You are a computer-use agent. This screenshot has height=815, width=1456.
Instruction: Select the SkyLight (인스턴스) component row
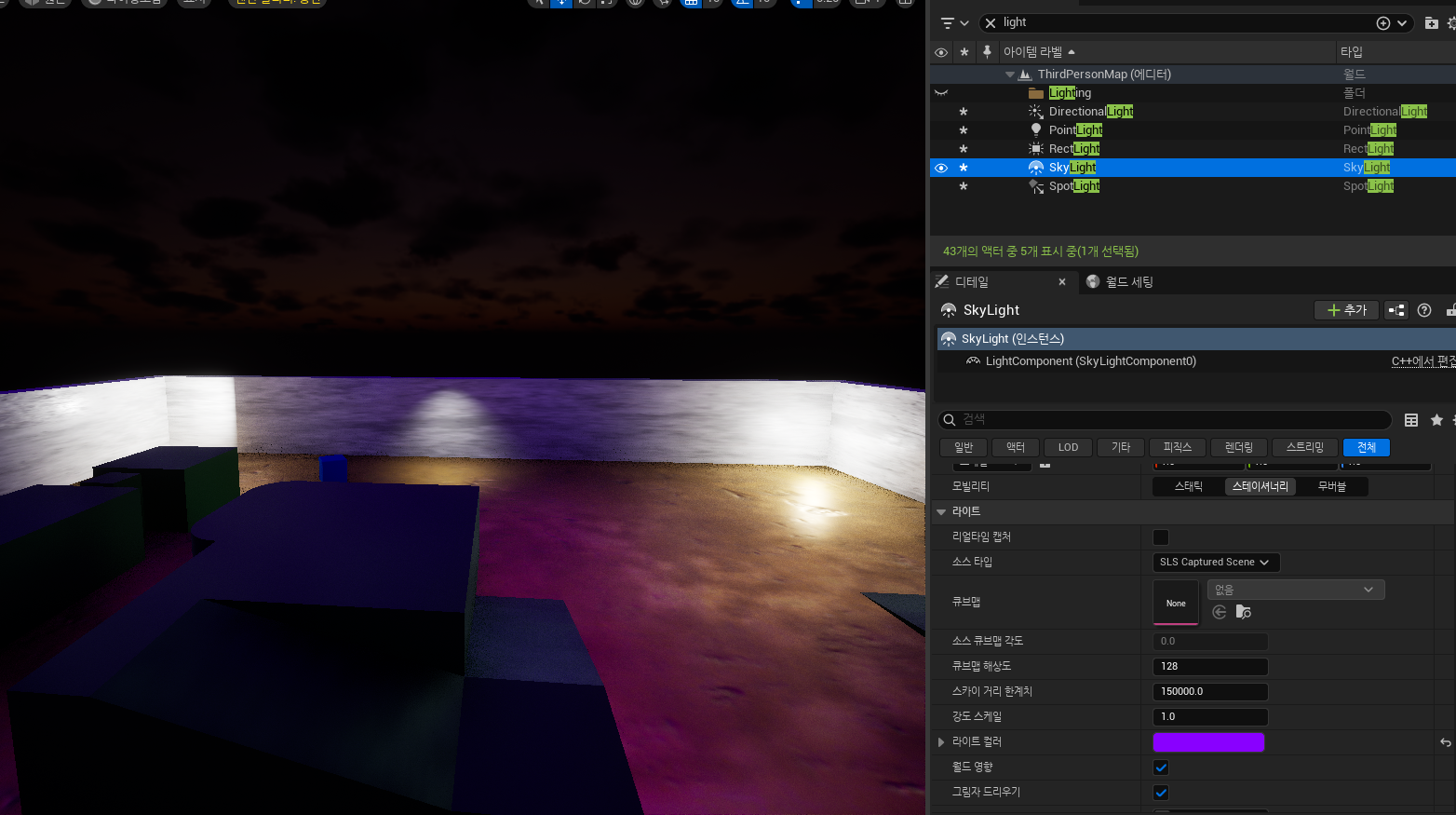tap(1196, 339)
